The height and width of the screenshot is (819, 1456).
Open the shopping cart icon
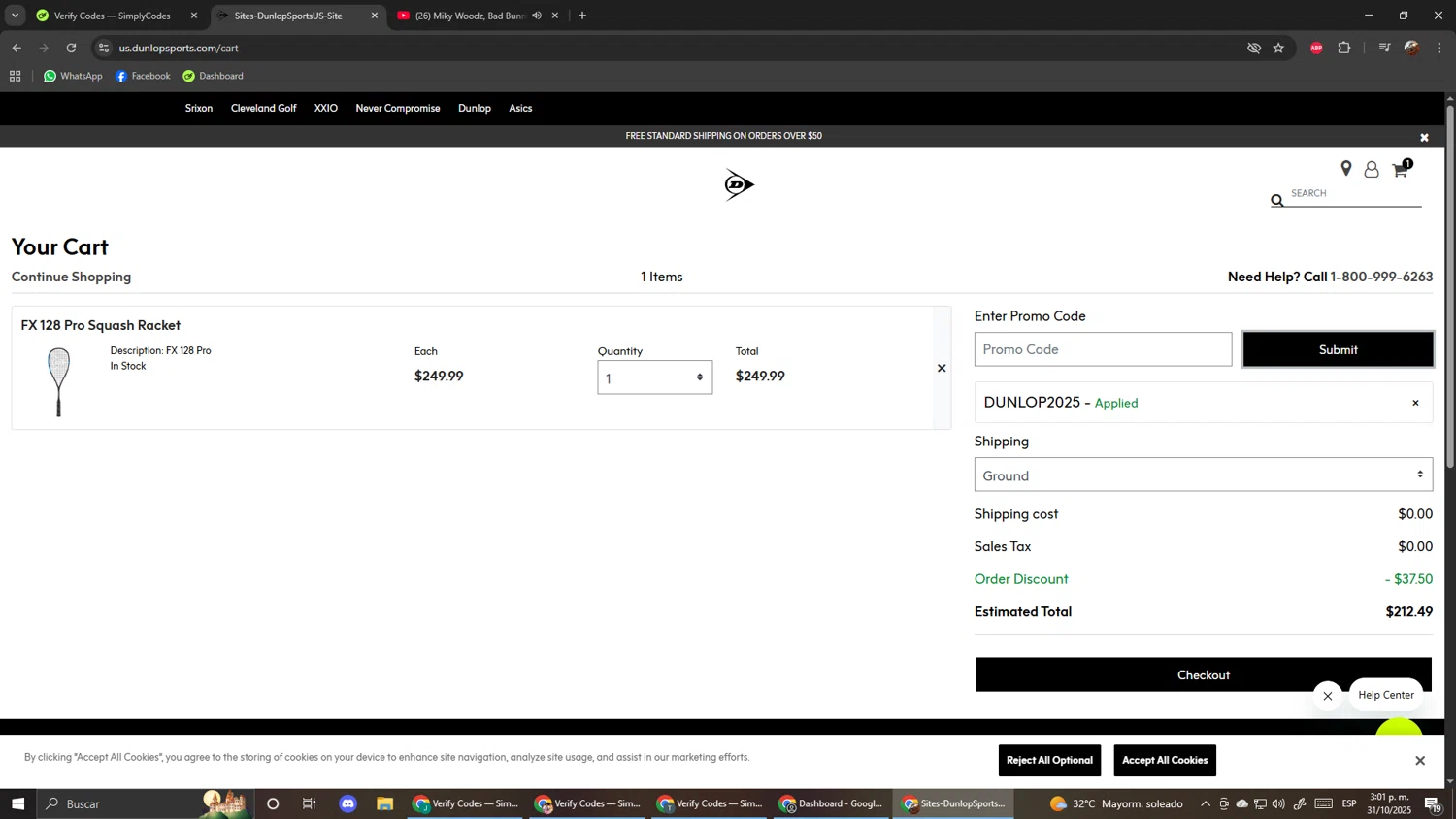[1401, 170]
